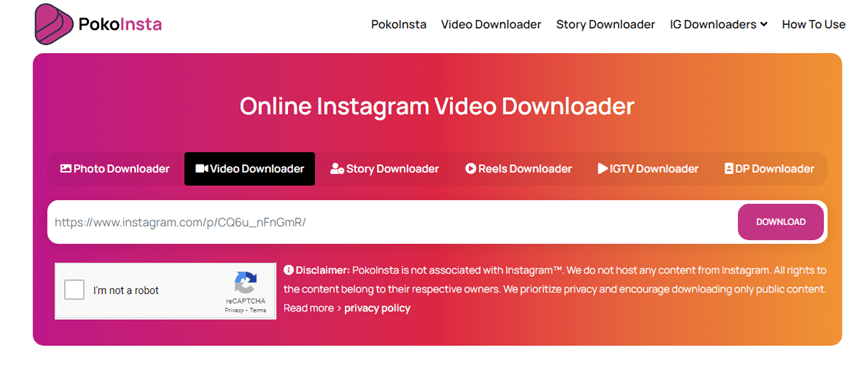The height and width of the screenshot is (369, 856).
Task: Open How To Use page
Action: click(813, 25)
